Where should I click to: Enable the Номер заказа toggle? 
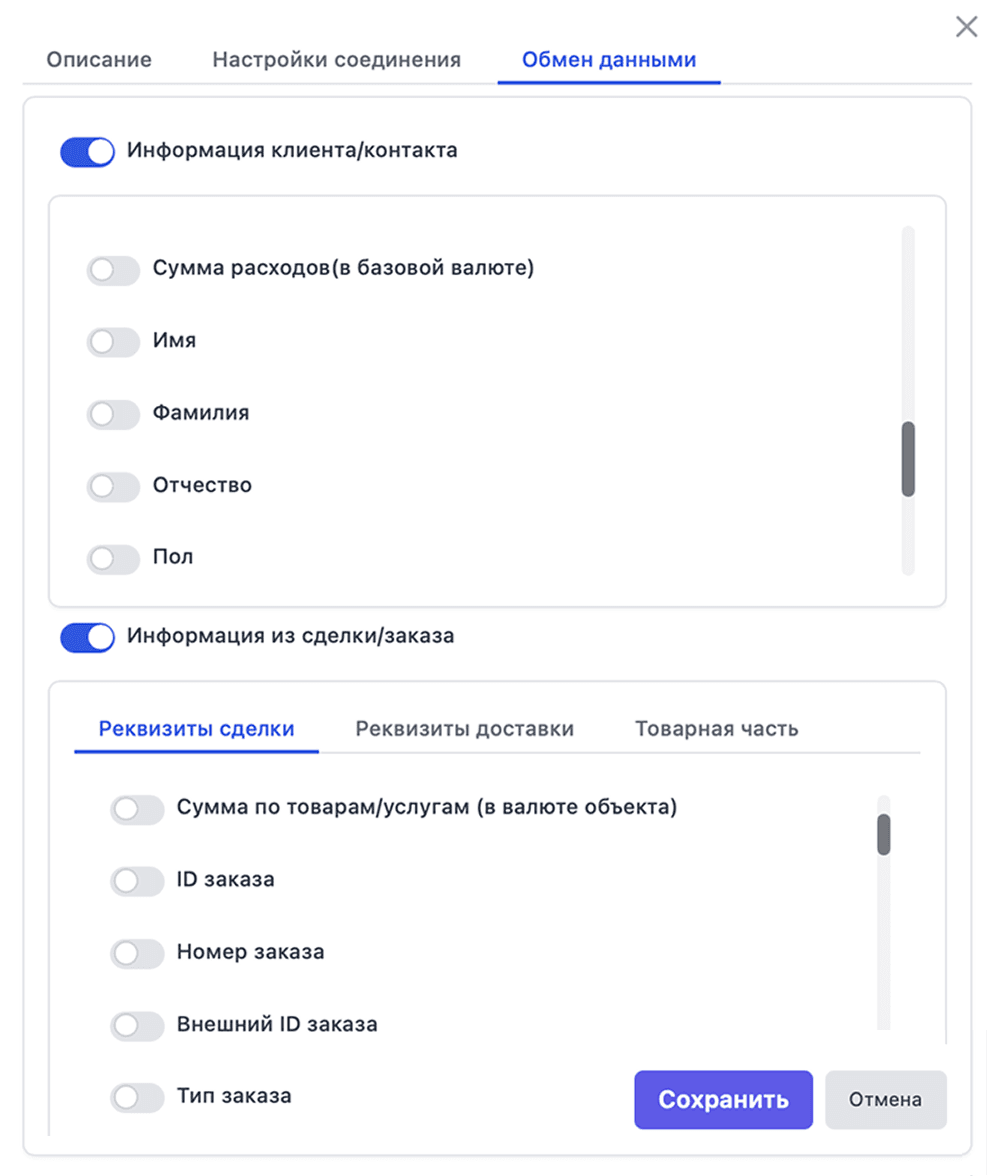click(x=138, y=953)
